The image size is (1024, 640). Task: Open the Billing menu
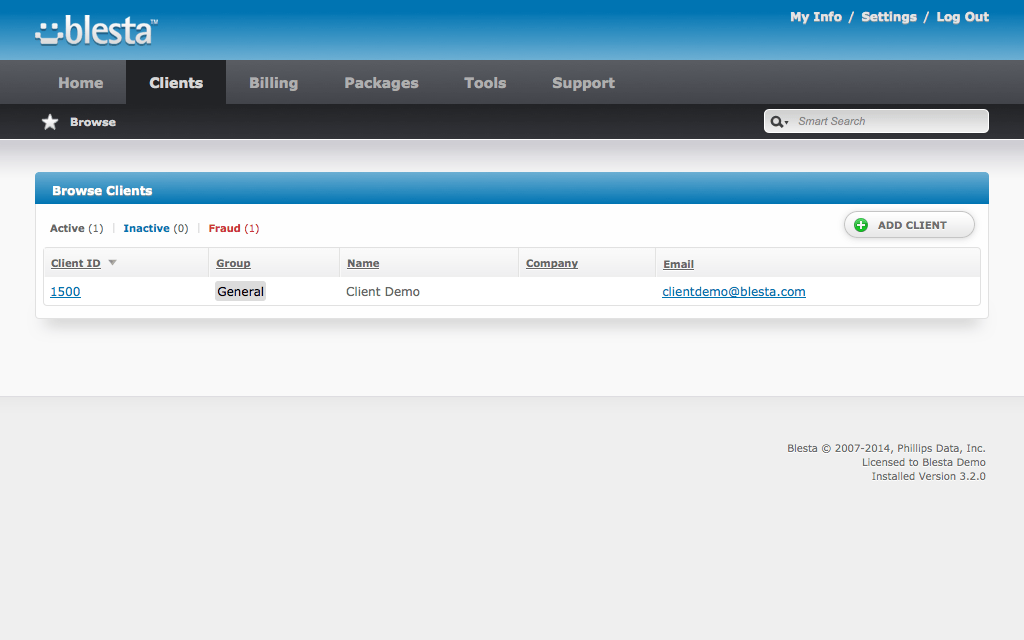point(273,83)
